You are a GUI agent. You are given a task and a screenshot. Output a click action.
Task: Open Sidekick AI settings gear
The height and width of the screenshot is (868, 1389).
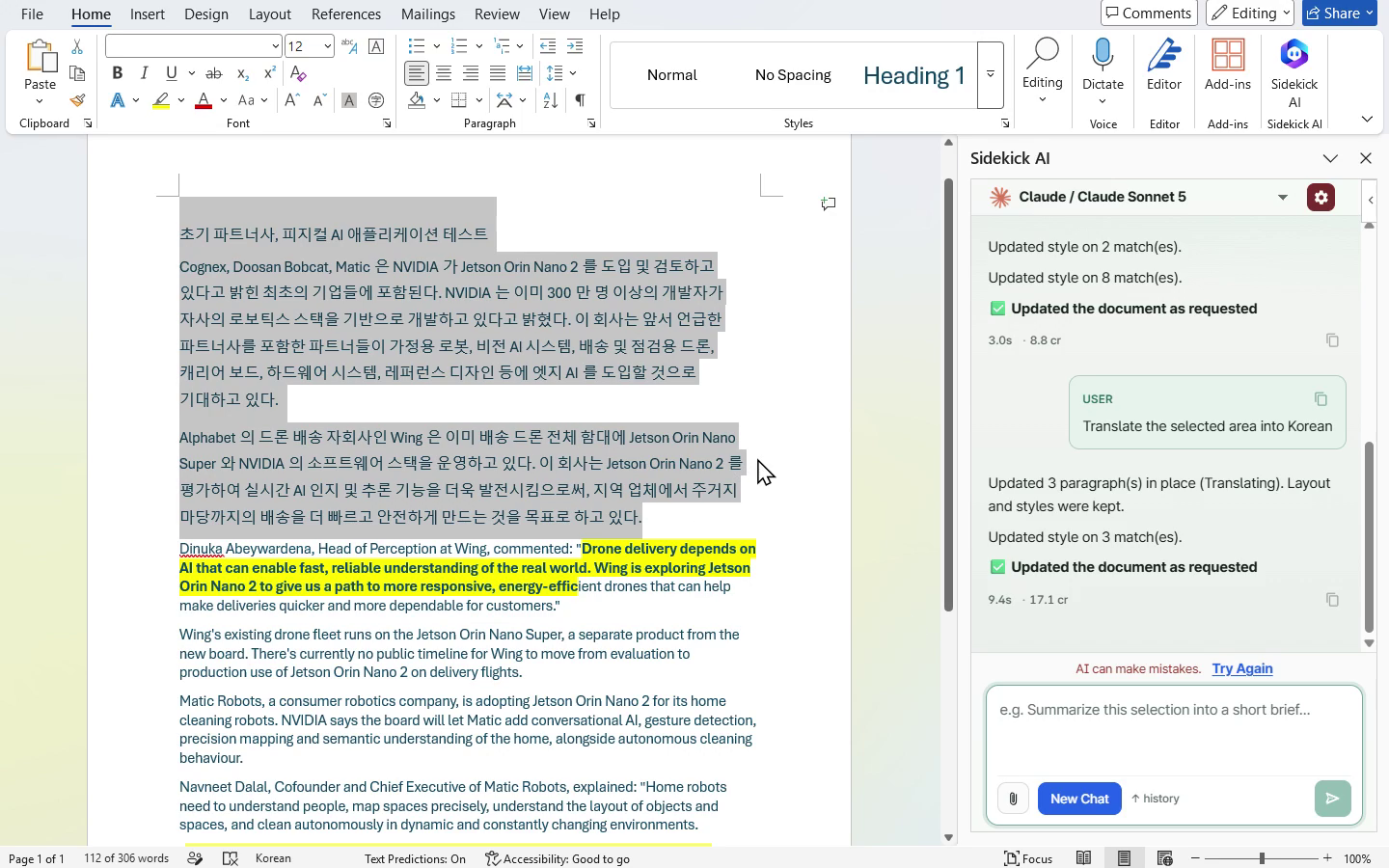point(1321,197)
